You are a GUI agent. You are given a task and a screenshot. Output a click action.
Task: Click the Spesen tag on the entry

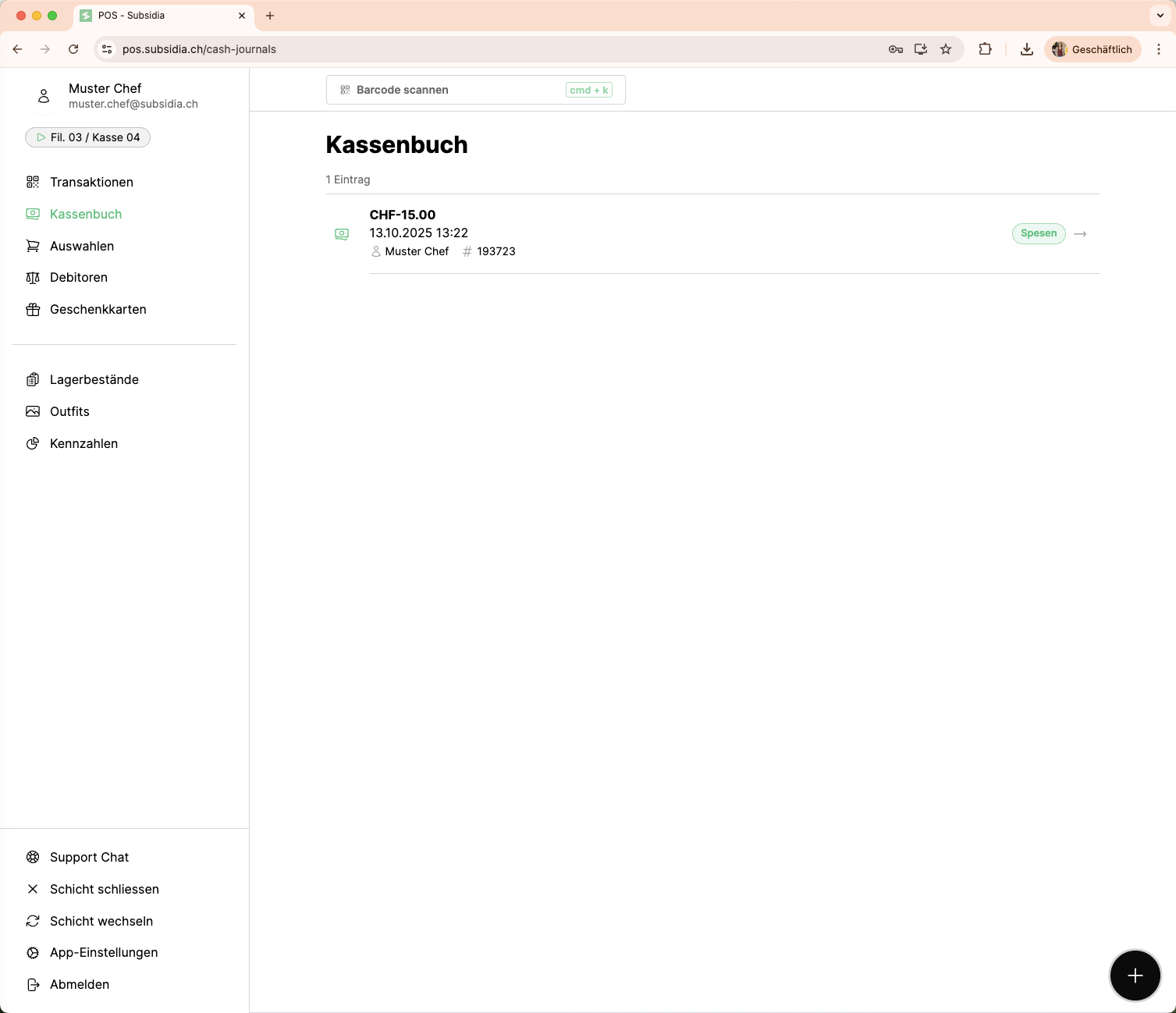pos(1038,233)
